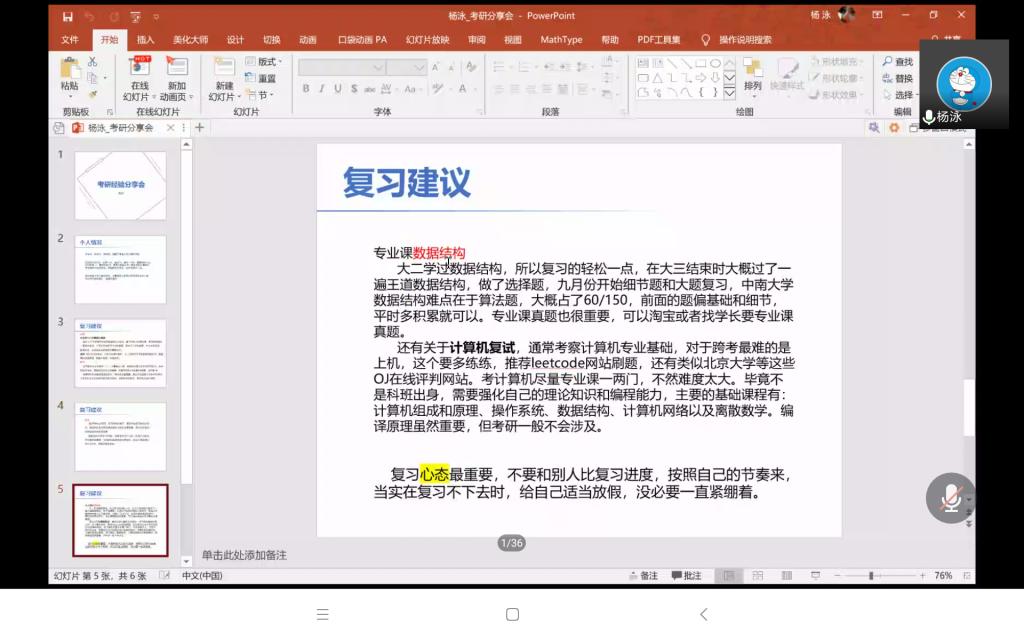
Task: Click the Reset (重置) slide button
Action: 262,78
